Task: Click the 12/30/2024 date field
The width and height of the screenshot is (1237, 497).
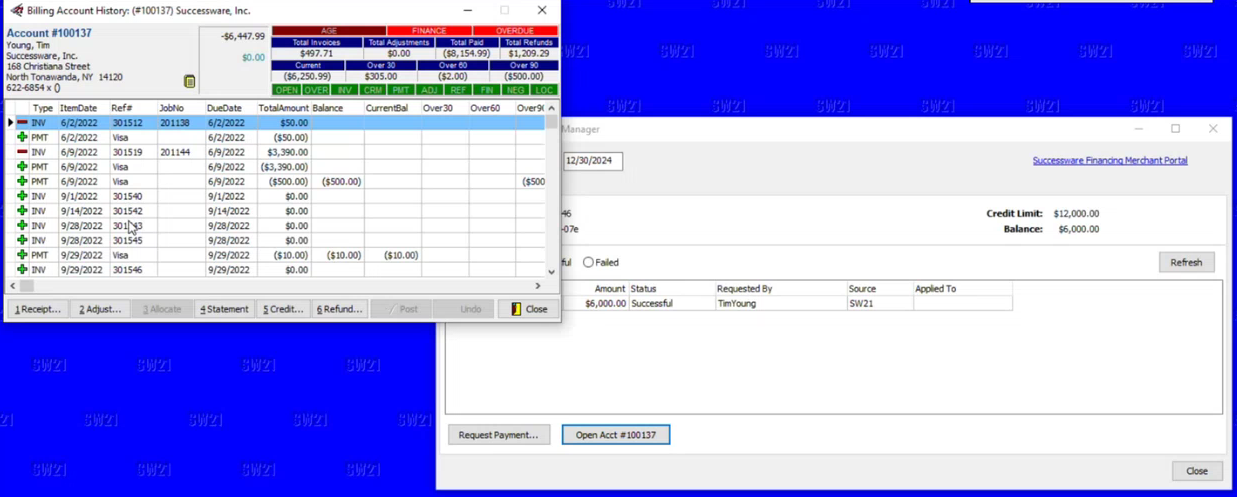Action: click(592, 160)
